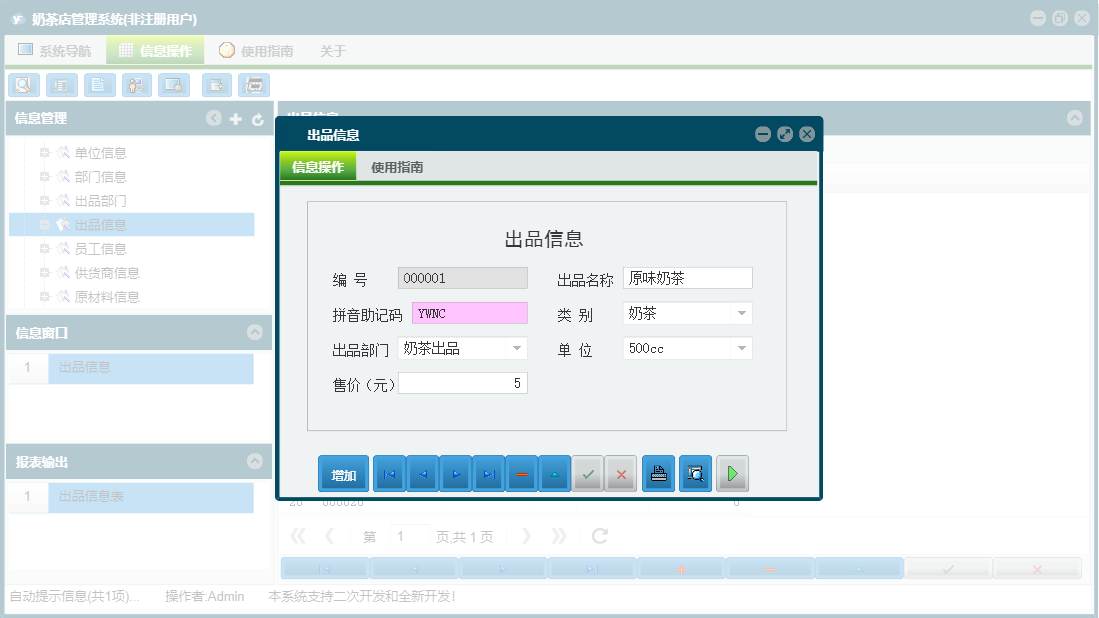
Task: Open the print icon in the dialog
Action: coord(658,473)
